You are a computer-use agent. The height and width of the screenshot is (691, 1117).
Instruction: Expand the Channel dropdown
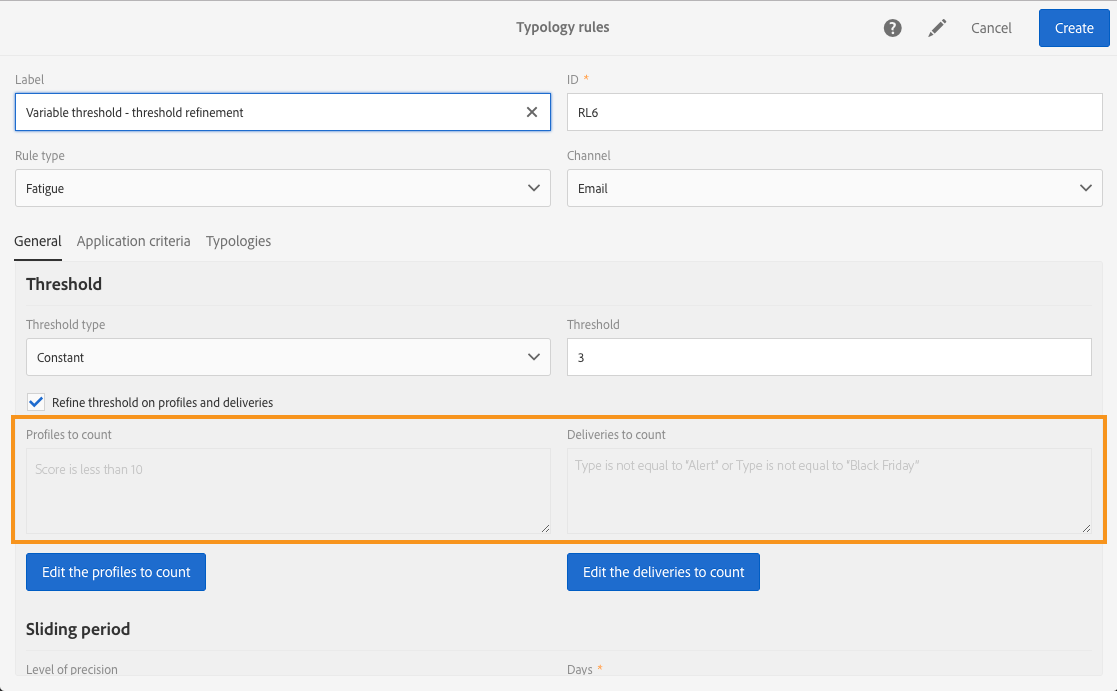click(835, 188)
